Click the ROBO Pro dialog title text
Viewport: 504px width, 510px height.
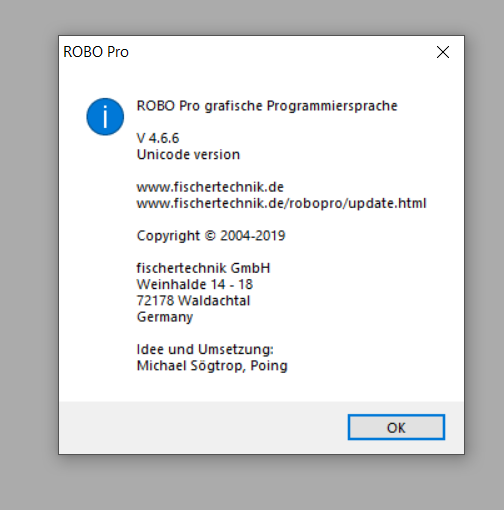pyautogui.click(x=96, y=52)
